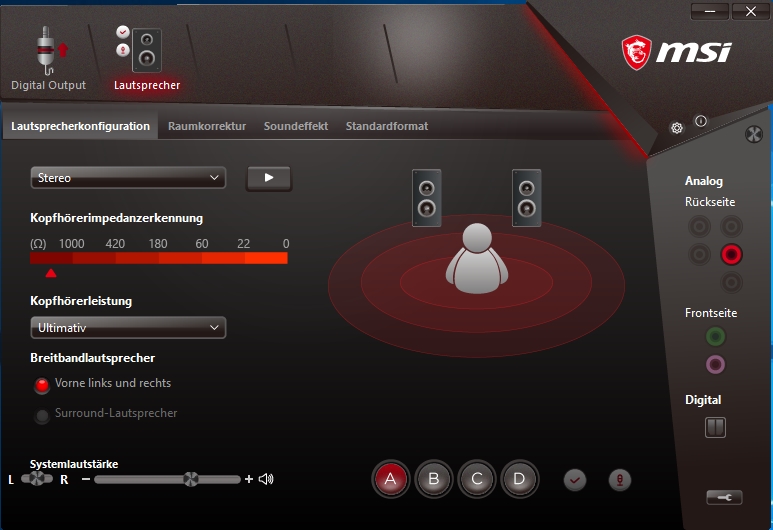Open the Ultimativ Kopfhörerleistung dropdown

[128, 327]
